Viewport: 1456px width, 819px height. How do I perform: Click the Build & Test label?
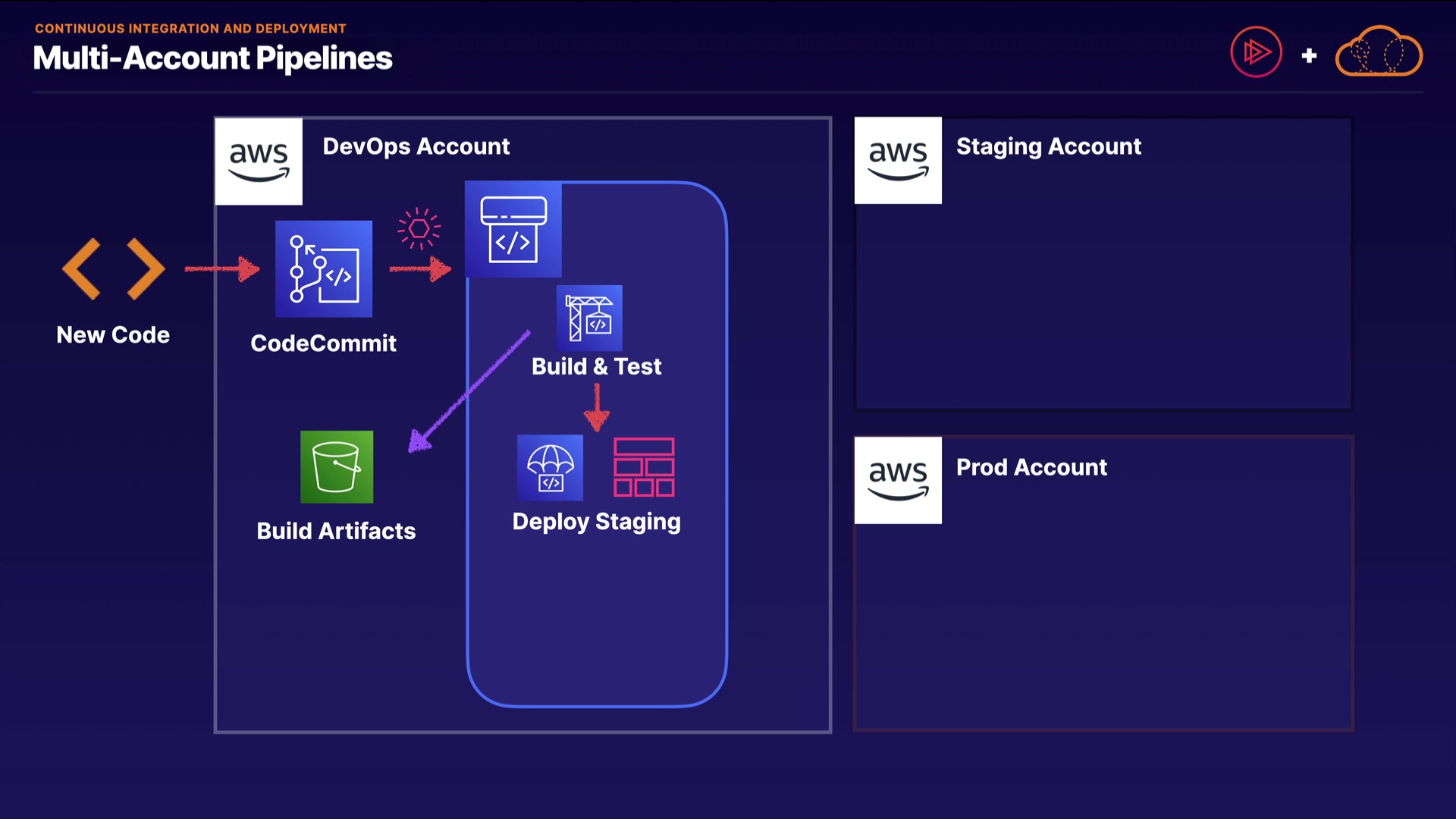tap(596, 366)
